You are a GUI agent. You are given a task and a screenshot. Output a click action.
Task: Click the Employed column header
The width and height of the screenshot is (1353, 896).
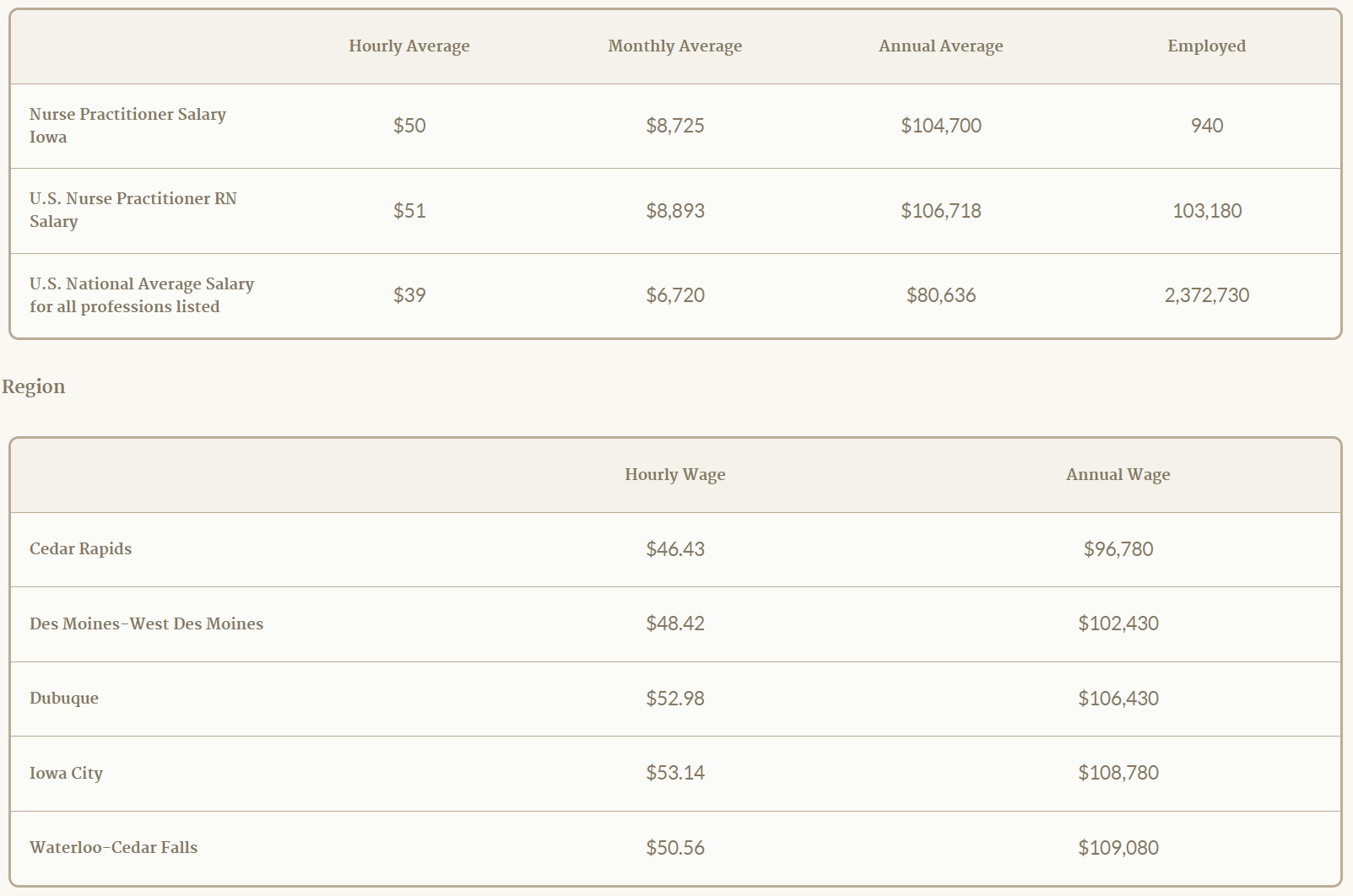coord(1207,46)
